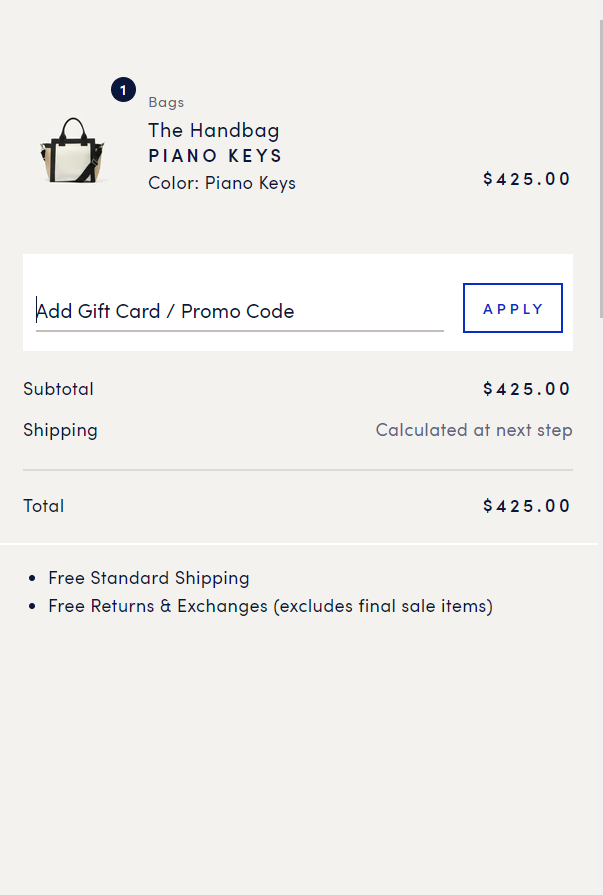Image resolution: width=603 pixels, height=895 pixels.
Task: Click the Bags category label
Action: pos(166,102)
